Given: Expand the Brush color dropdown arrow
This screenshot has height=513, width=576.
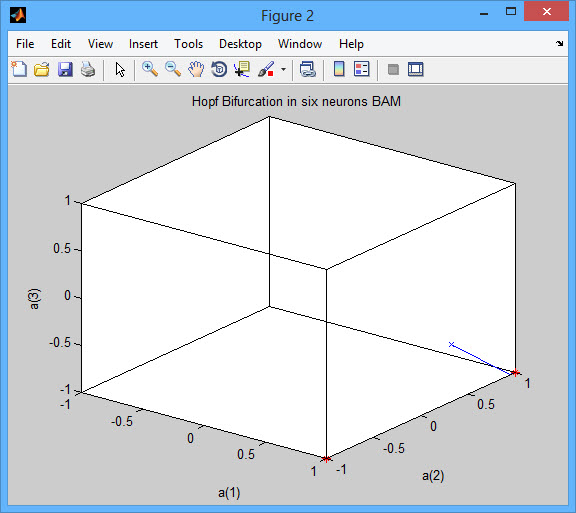Looking at the screenshot, I should pyautogui.click(x=283, y=69).
